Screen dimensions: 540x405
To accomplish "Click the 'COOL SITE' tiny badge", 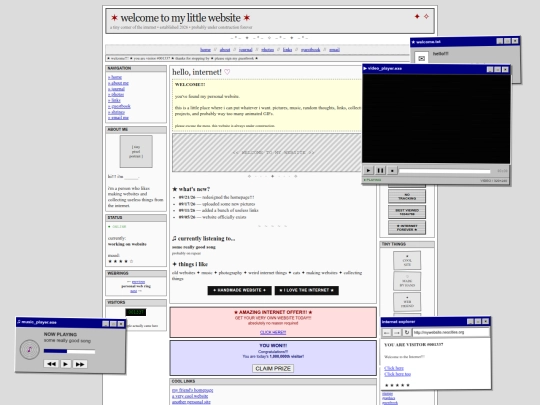I will click(x=407, y=260).
